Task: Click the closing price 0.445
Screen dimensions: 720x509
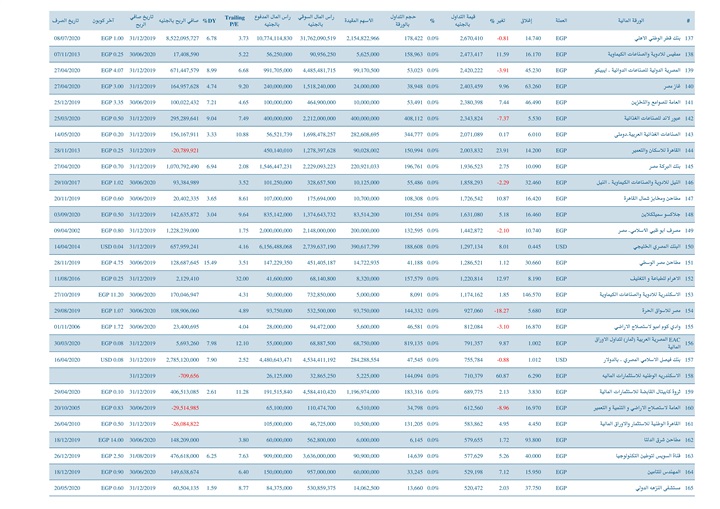Action: click(x=534, y=248)
